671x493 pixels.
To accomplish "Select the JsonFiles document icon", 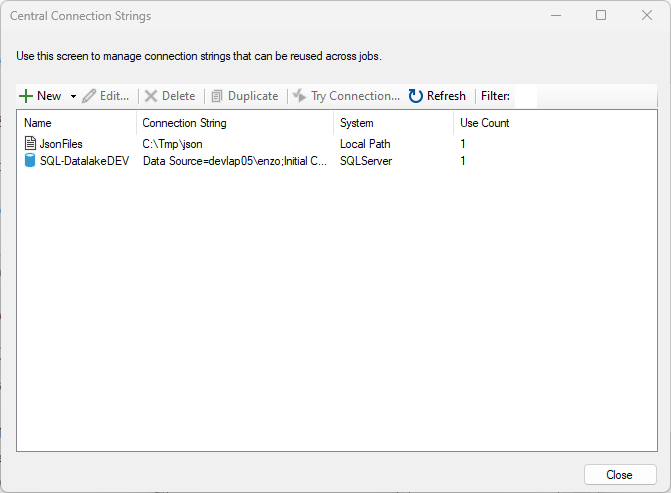I will click(x=30, y=143).
